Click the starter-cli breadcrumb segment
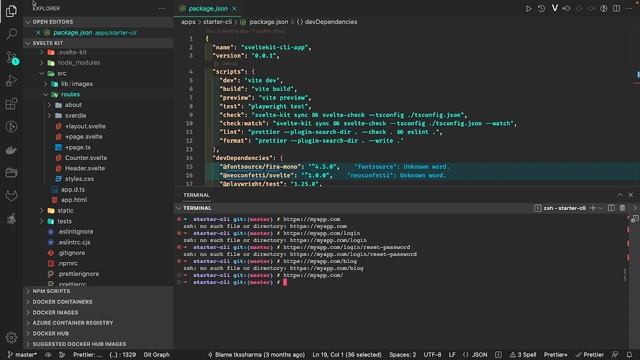This screenshot has height=360, width=640. coord(217,22)
